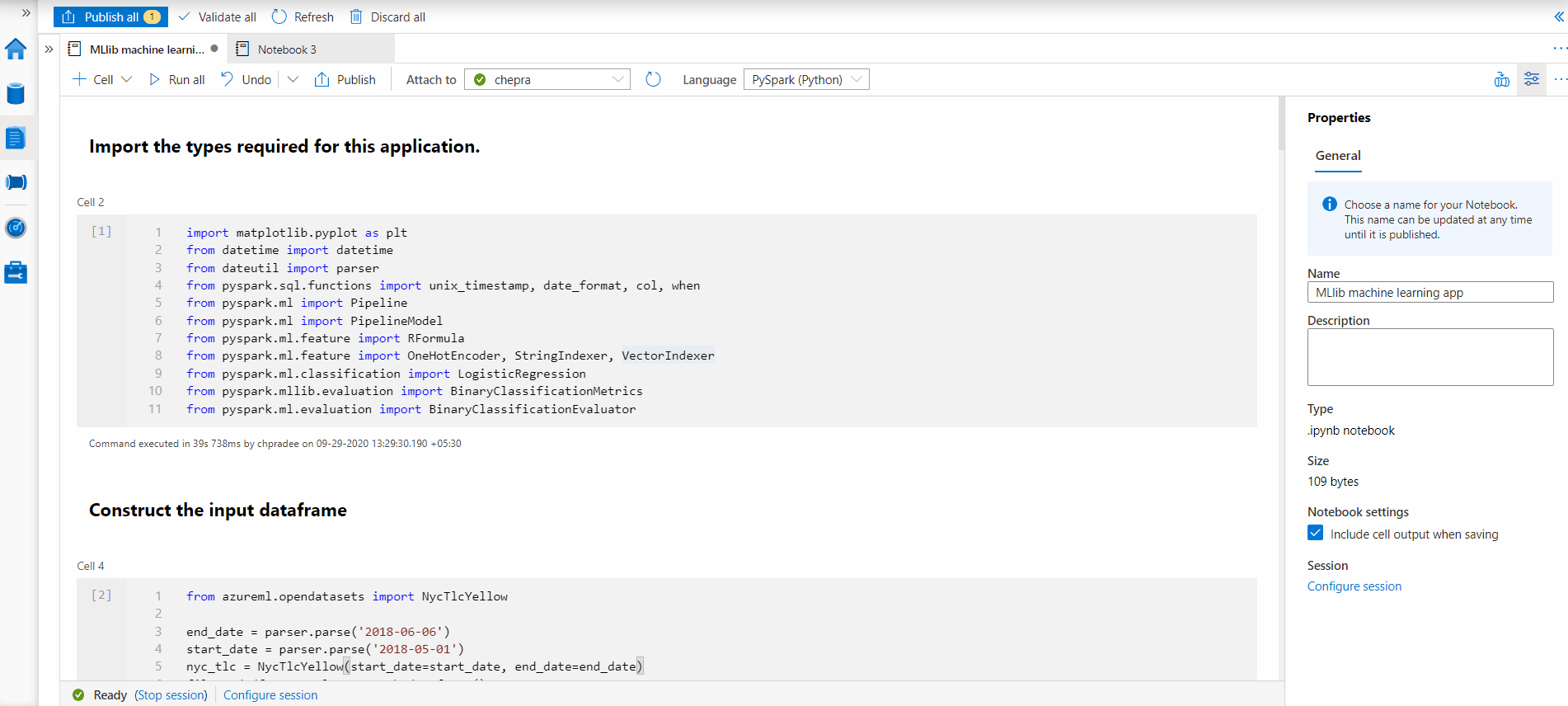
Task: Click '109 bytes' size value
Action: click(1333, 482)
